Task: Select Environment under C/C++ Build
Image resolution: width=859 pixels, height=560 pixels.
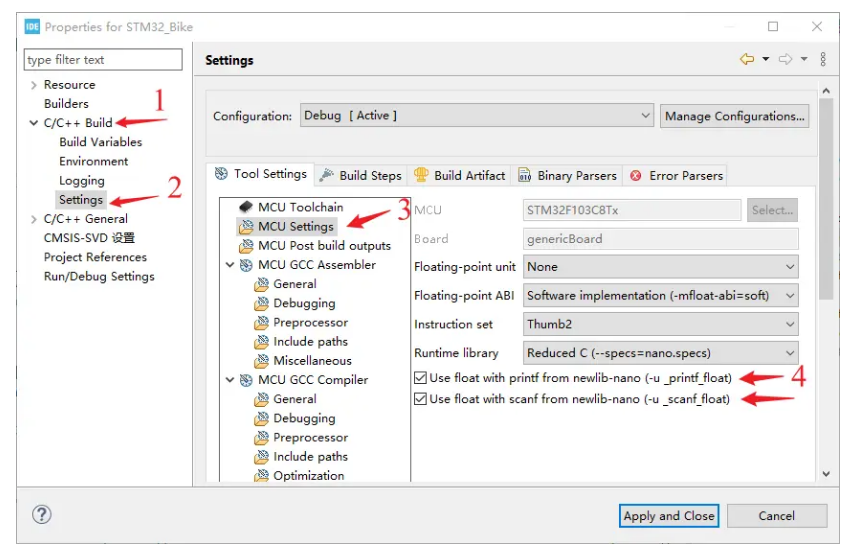Action: pyautogui.click(x=94, y=161)
